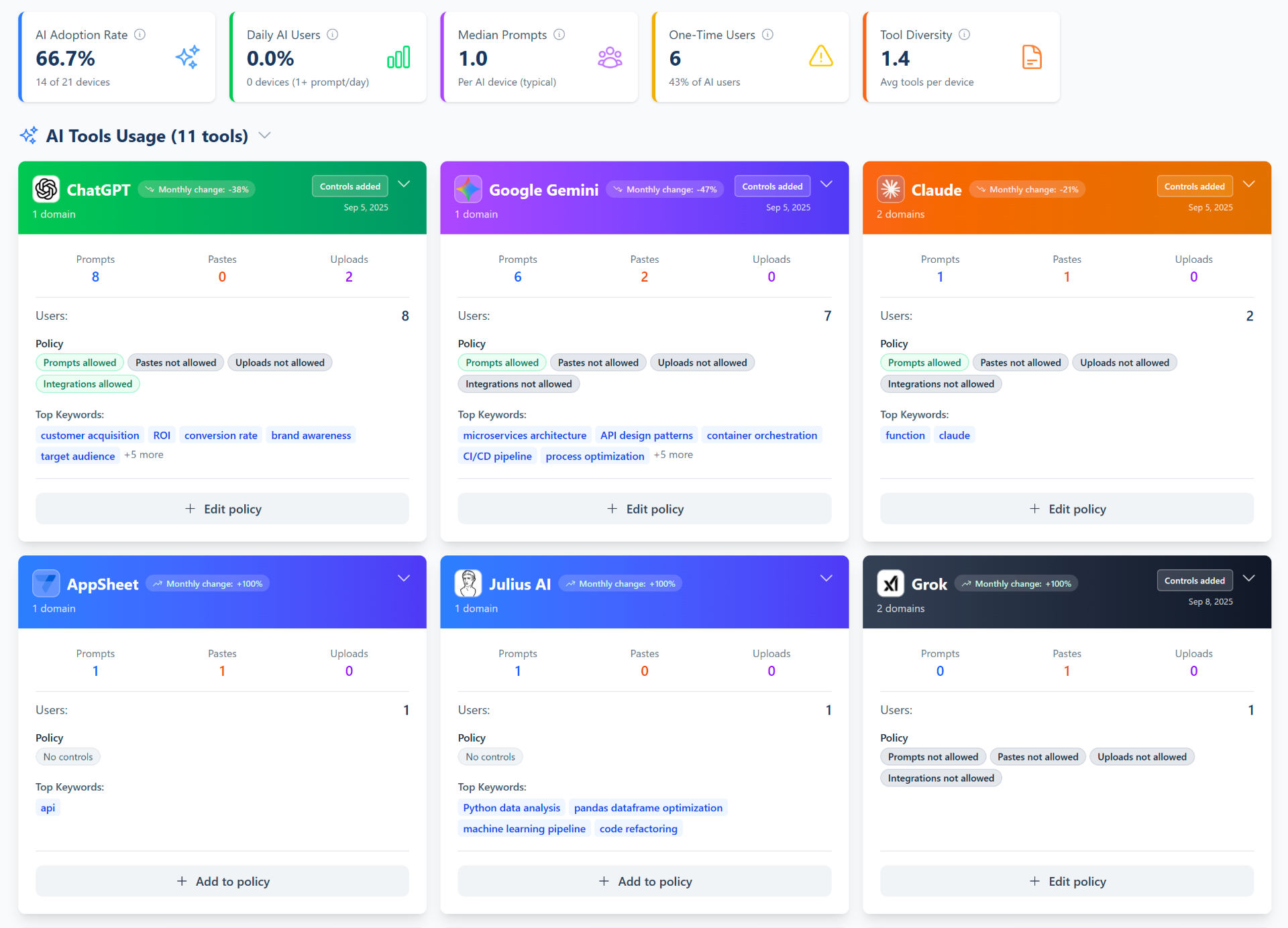1288x928 pixels.
Task: Click keyword pandas dataframe optimization
Action: point(648,807)
